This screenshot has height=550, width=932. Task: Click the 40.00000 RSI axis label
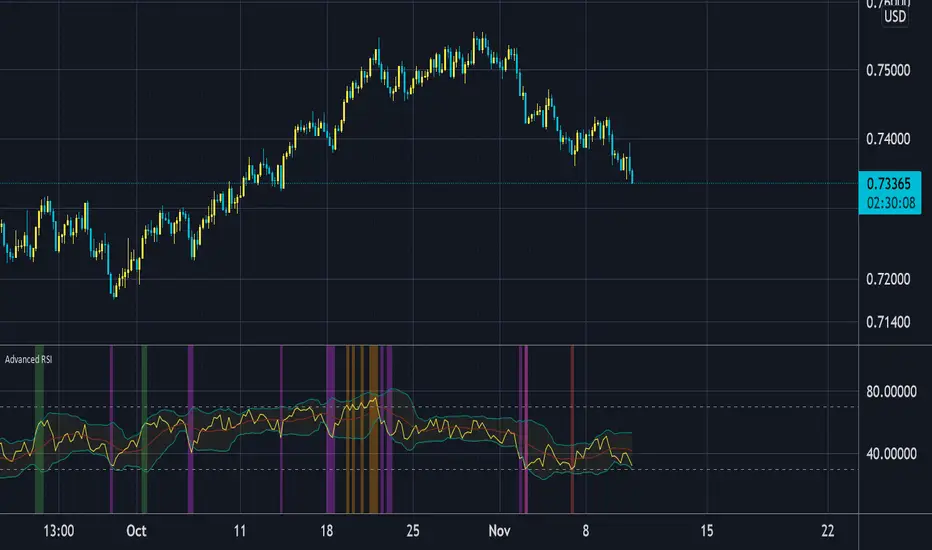891,454
